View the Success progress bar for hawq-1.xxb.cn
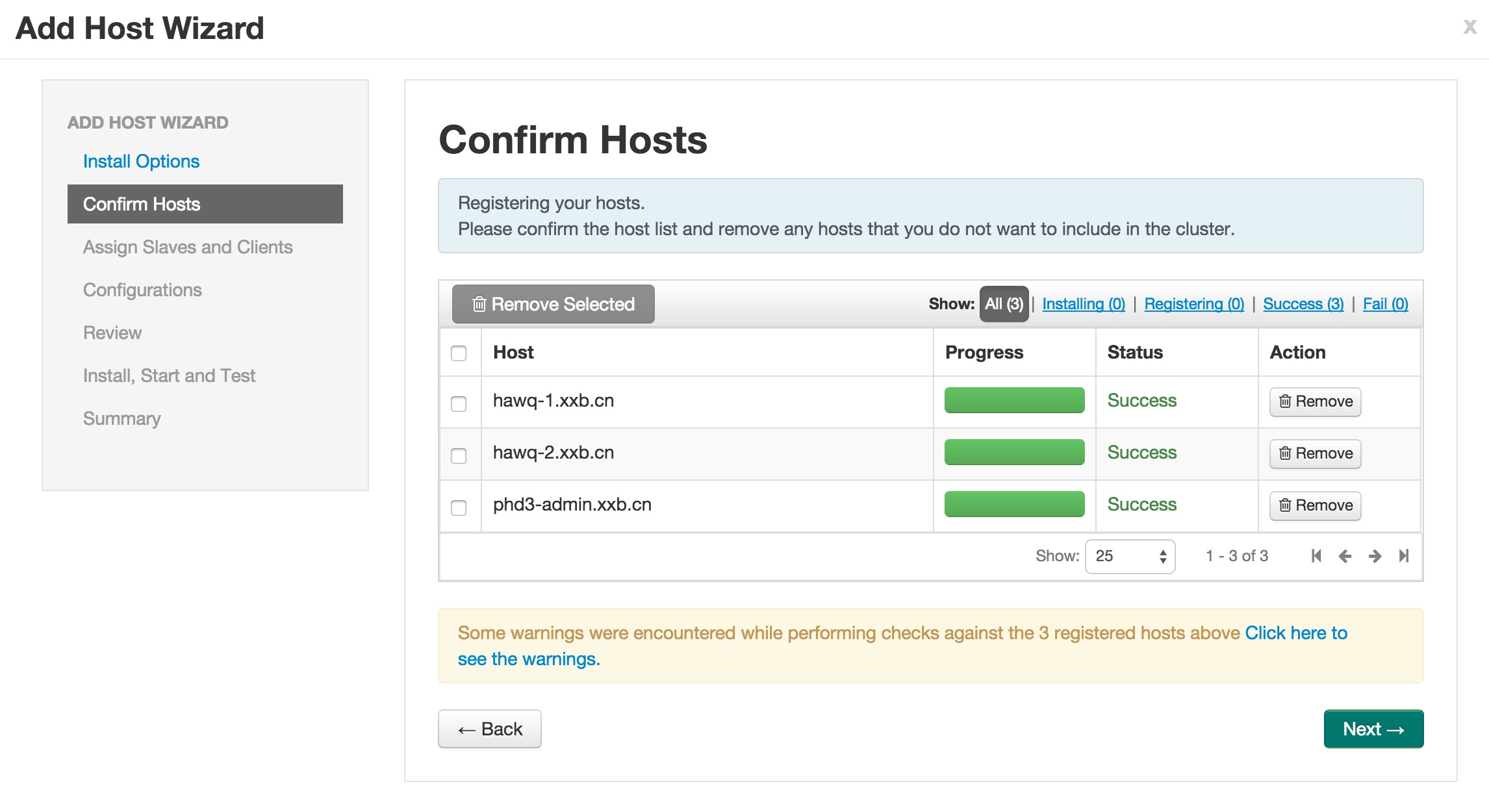Image resolution: width=1489 pixels, height=812 pixels. (x=1012, y=400)
